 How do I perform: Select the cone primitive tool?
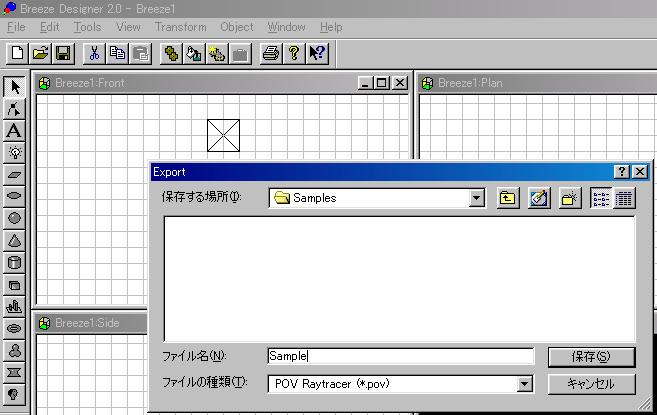[x=15, y=241]
